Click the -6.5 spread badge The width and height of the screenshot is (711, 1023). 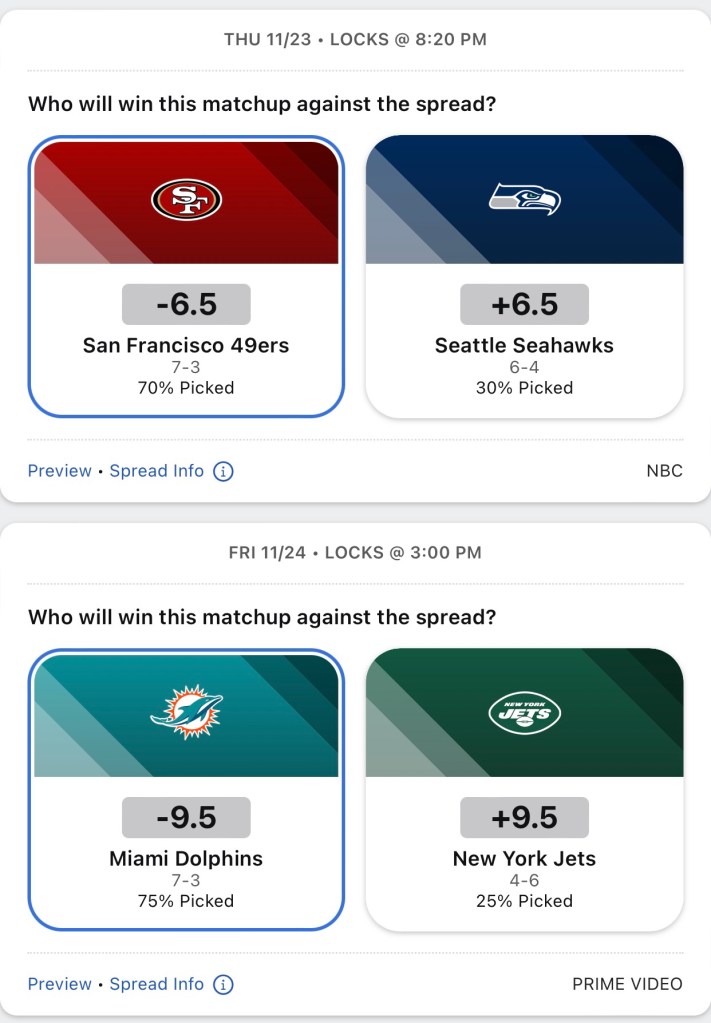(186, 304)
